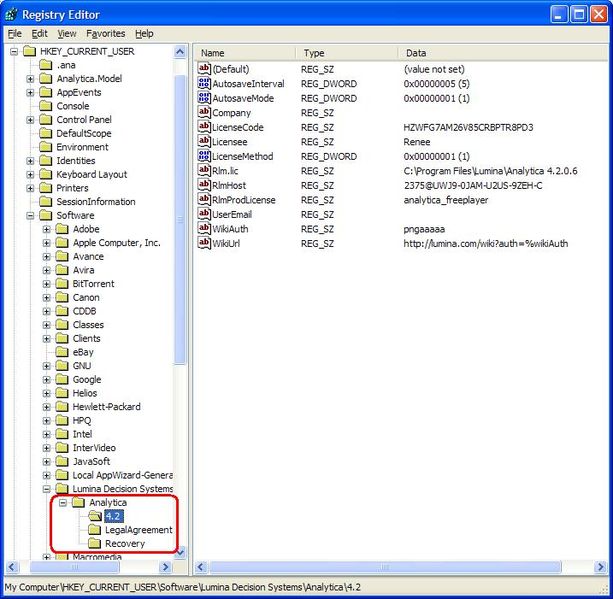Select the InterVideo key
The height and width of the screenshot is (599, 613).
pyautogui.click(x=94, y=448)
